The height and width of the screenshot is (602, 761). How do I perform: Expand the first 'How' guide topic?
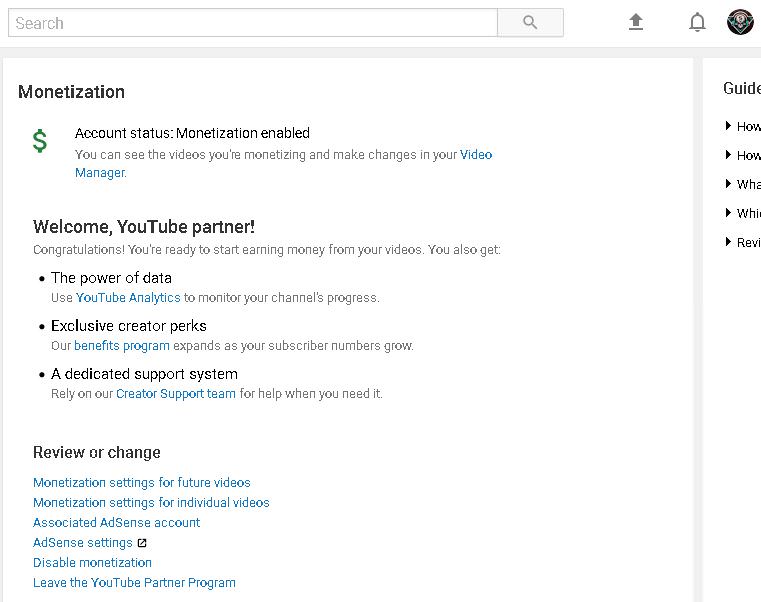coord(743,126)
